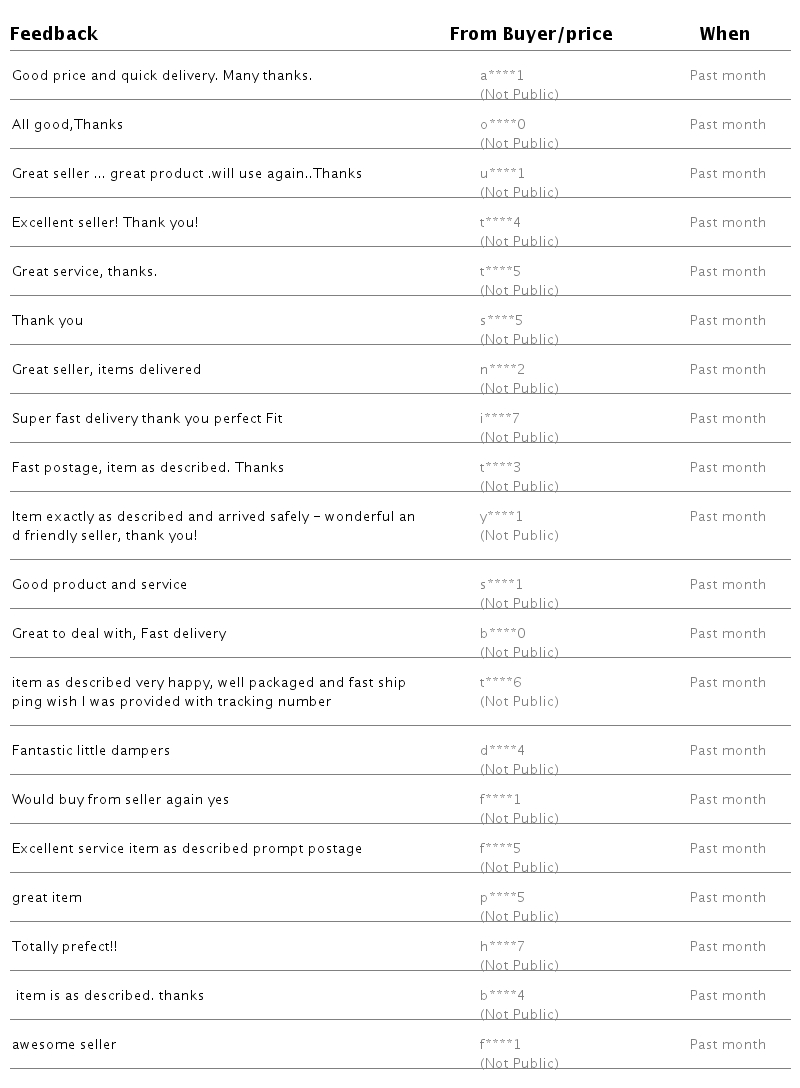This screenshot has width=800, height=1088.
Task: Open buyer i****7 entry
Action: point(502,419)
